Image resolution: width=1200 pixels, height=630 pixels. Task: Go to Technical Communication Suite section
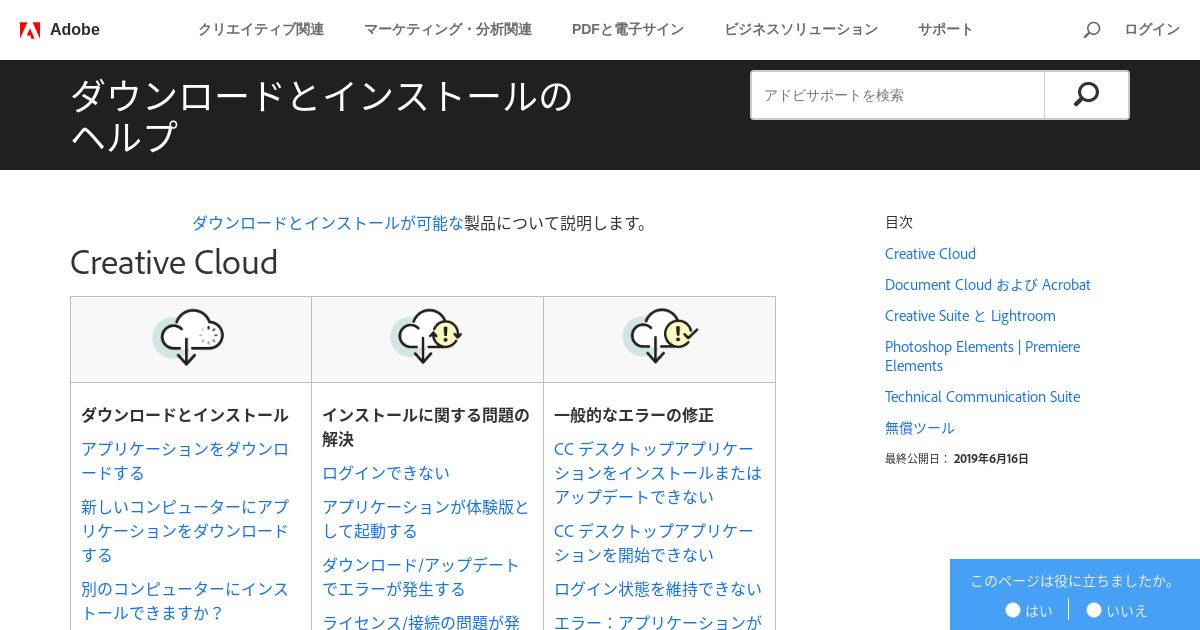(x=982, y=397)
